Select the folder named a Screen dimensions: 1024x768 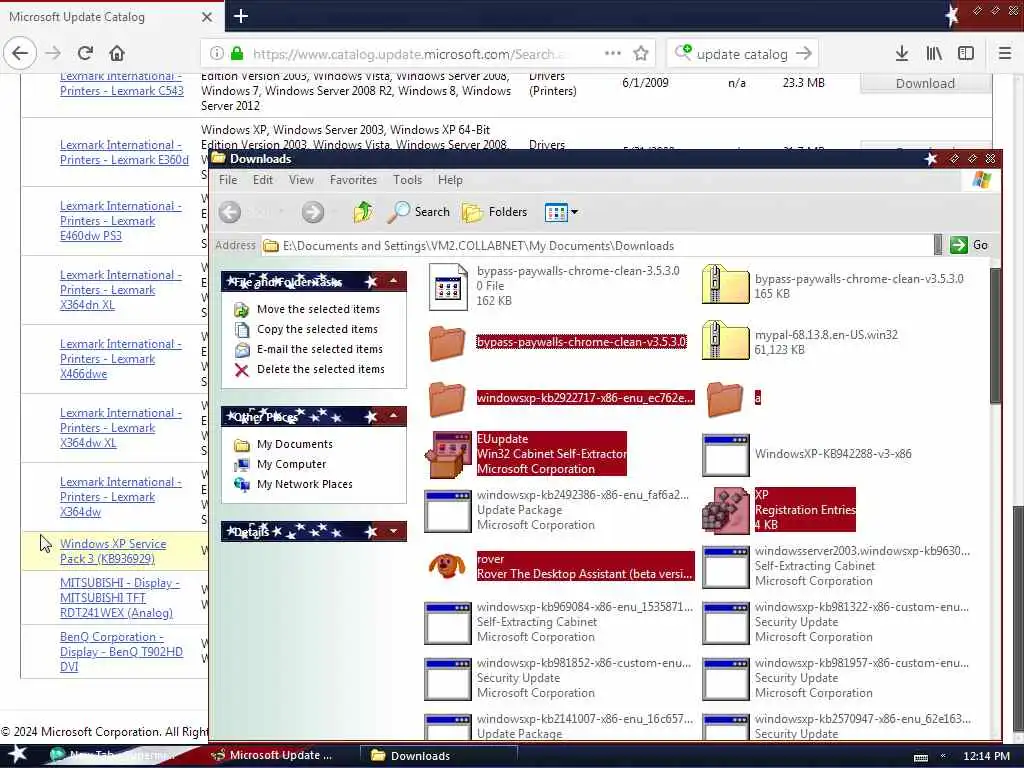click(x=725, y=398)
